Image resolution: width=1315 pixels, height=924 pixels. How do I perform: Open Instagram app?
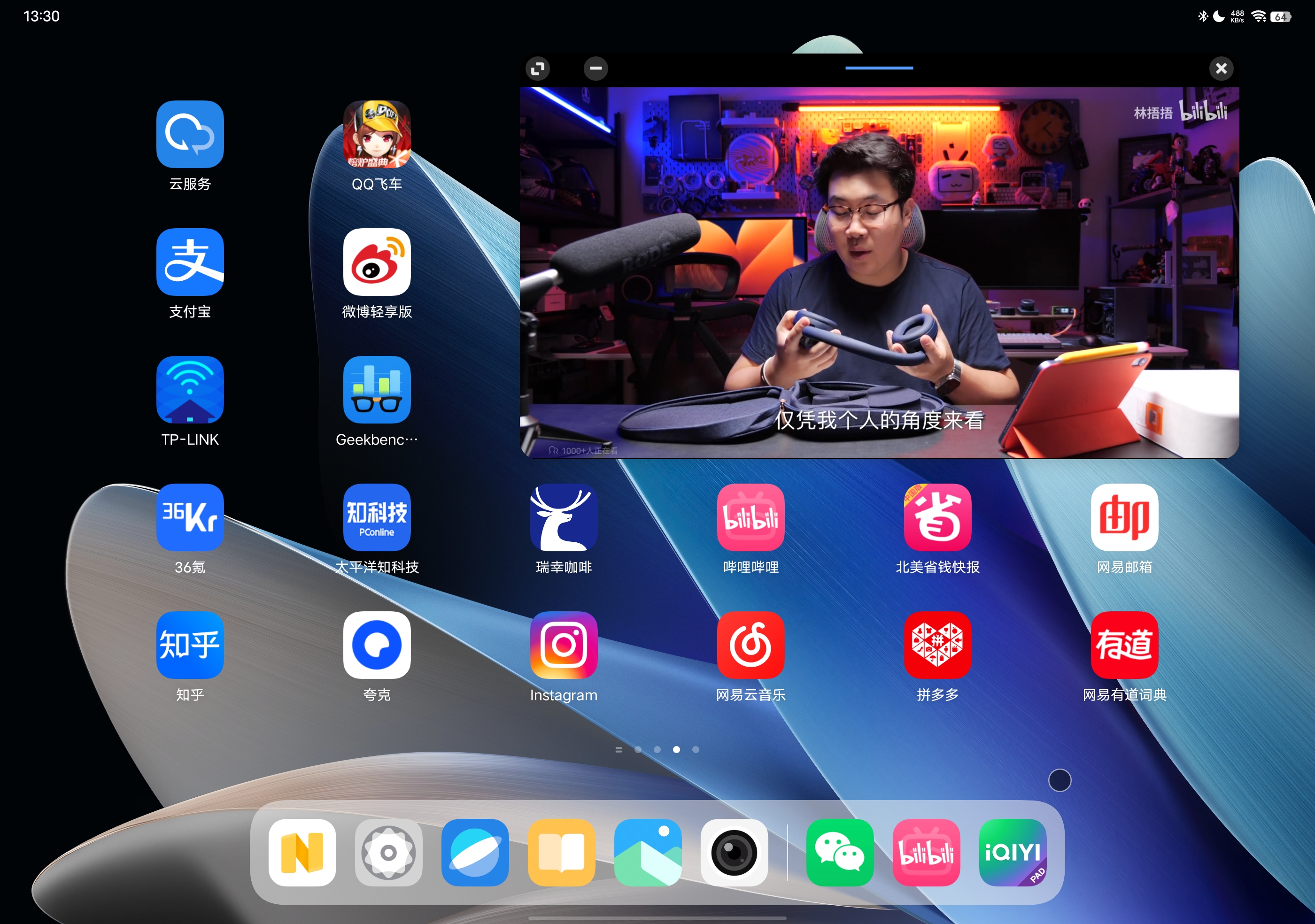click(564, 645)
